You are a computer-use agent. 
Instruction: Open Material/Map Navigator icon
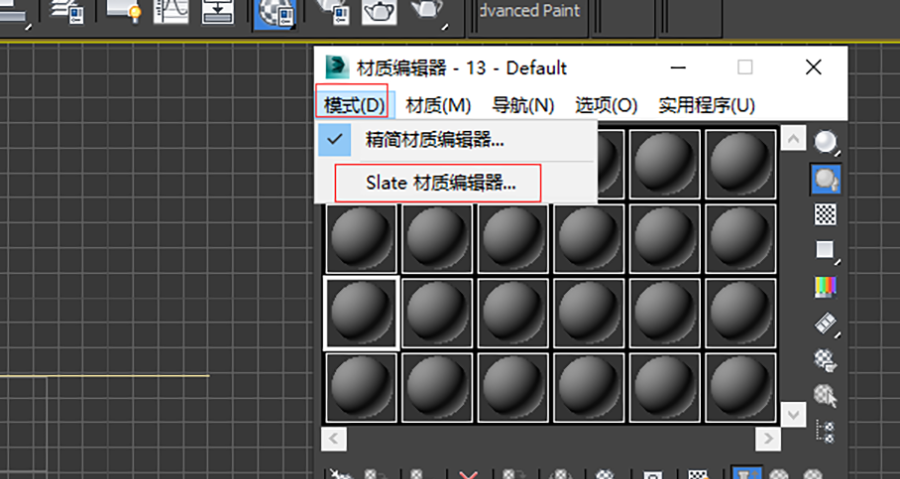(825, 431)
